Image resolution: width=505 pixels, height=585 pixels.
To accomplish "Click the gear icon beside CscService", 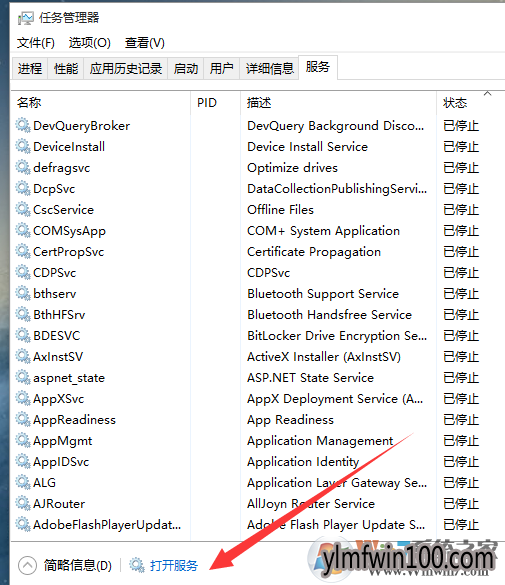I will (x=23, y=209).
